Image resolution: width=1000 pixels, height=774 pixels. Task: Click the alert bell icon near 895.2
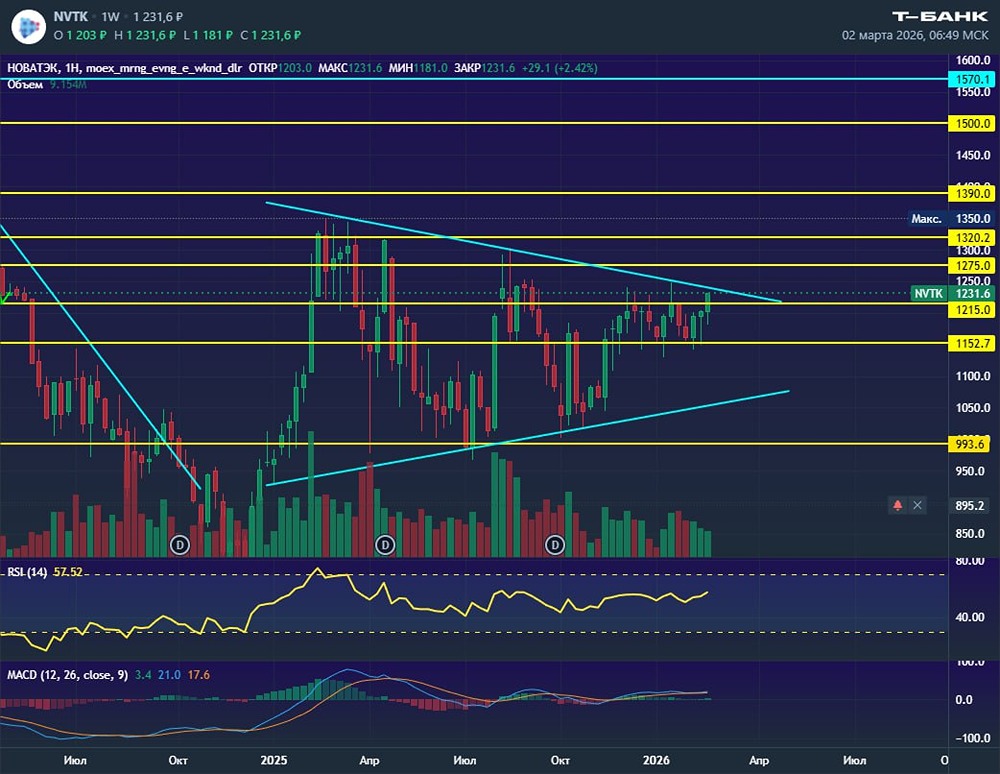(x=897, y=505)
